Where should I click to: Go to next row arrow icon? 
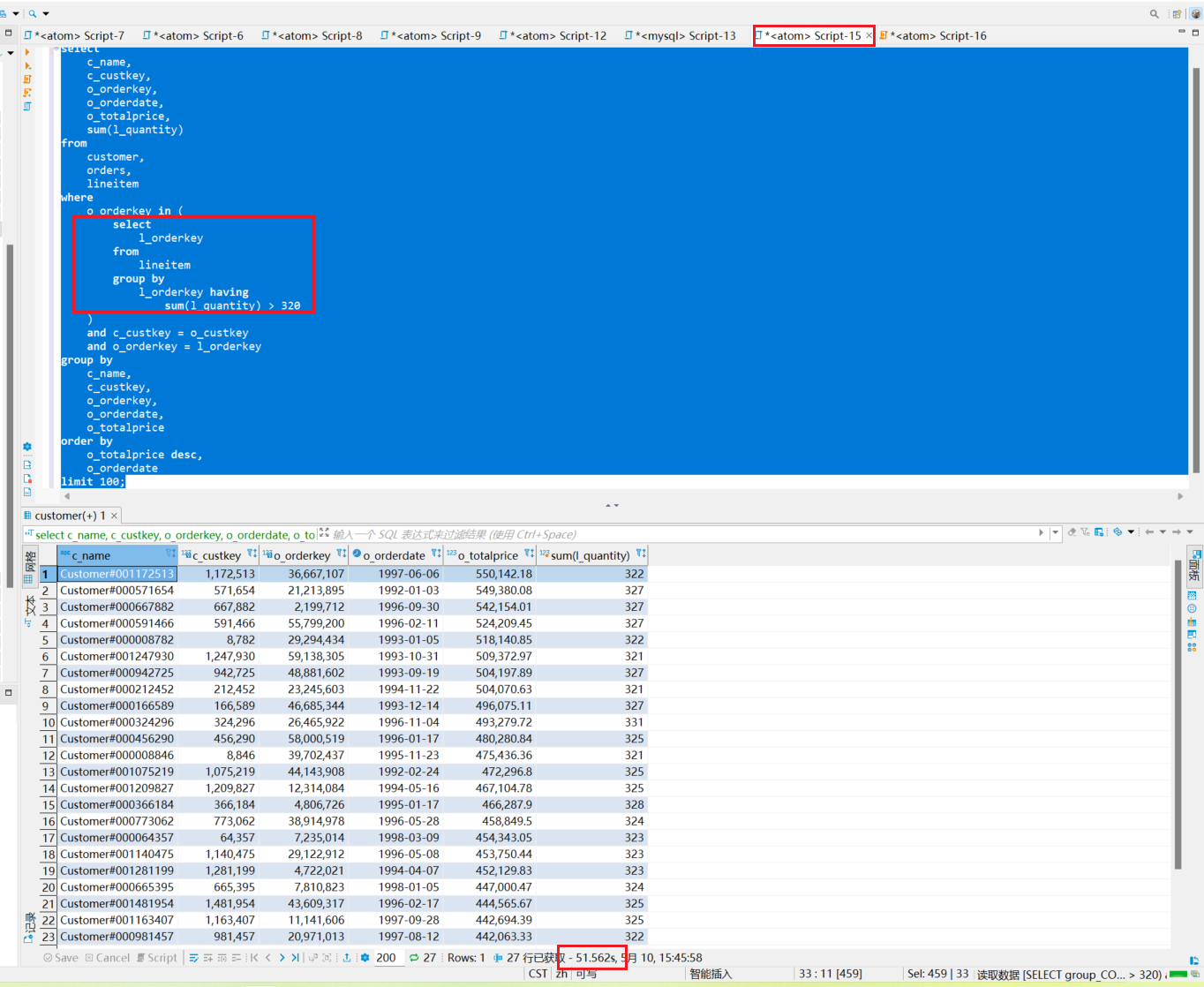coord(282,958)
